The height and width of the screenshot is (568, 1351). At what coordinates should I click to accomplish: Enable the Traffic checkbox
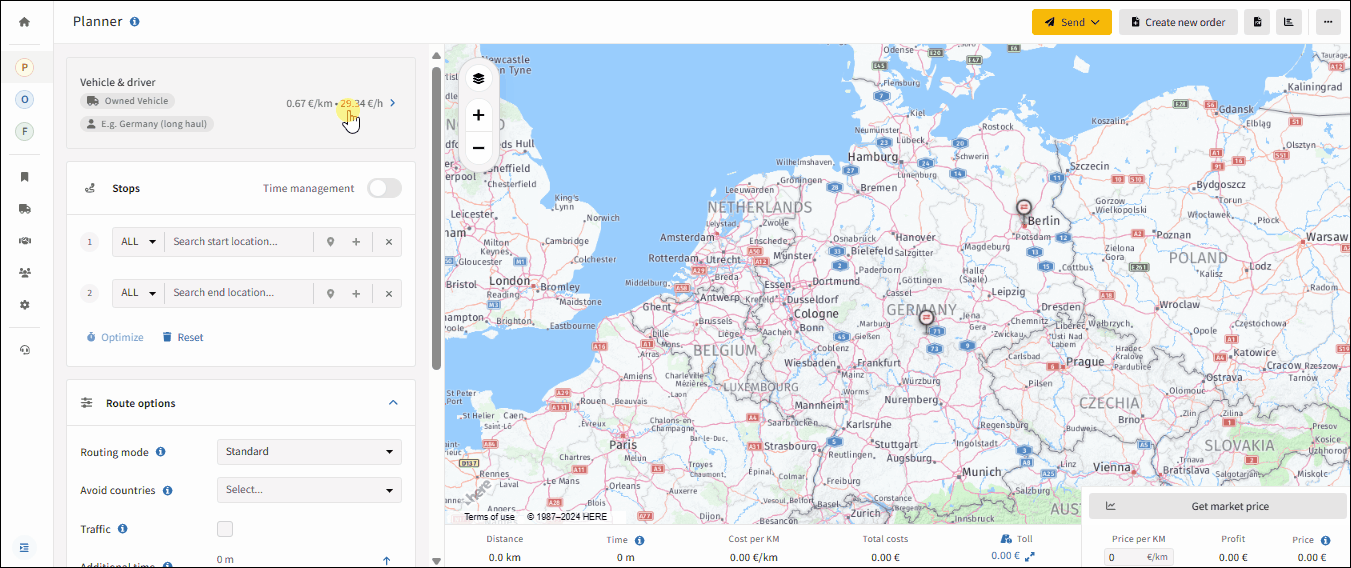[x=225, y=529]
